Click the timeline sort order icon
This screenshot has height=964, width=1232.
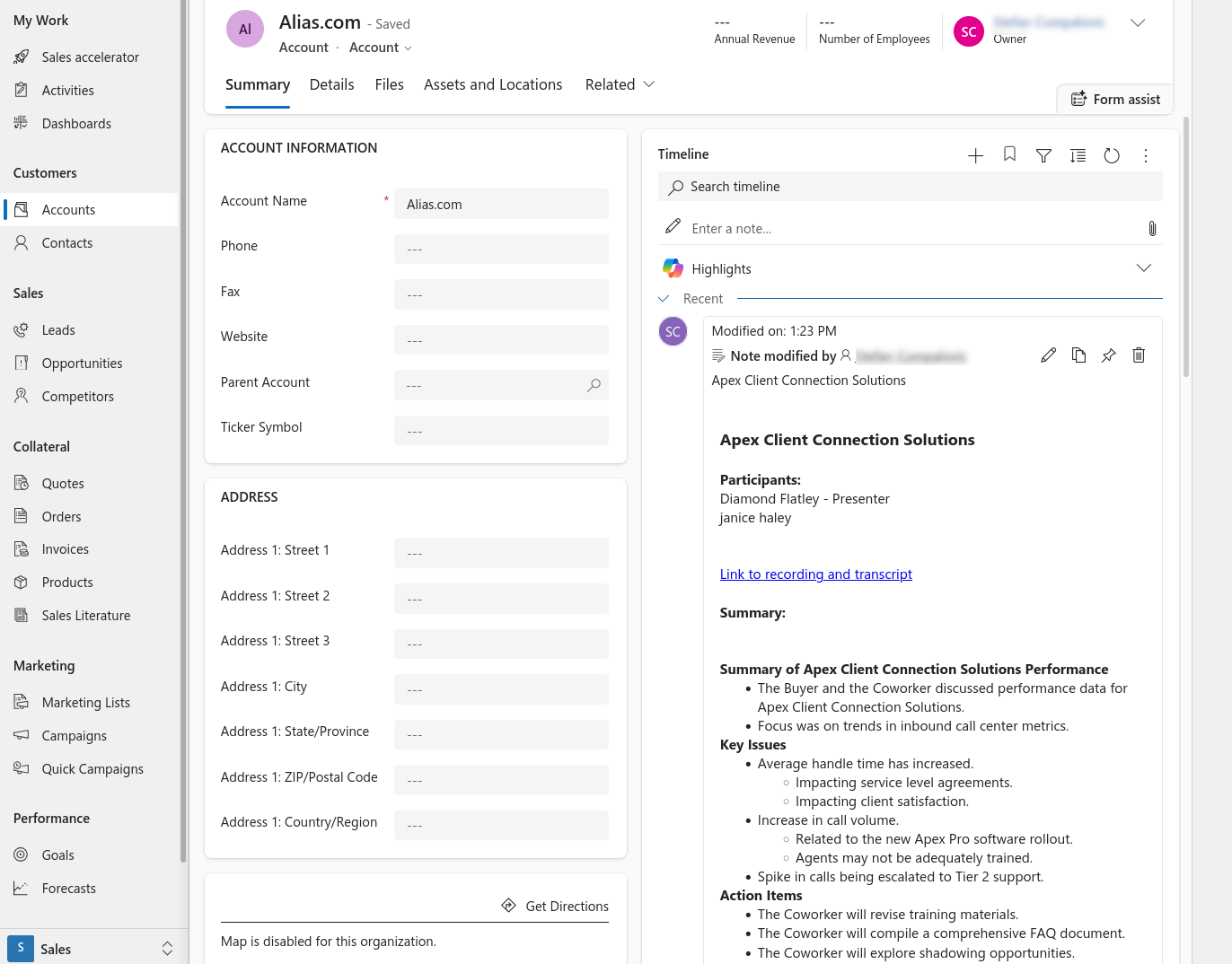point(1078,155)
